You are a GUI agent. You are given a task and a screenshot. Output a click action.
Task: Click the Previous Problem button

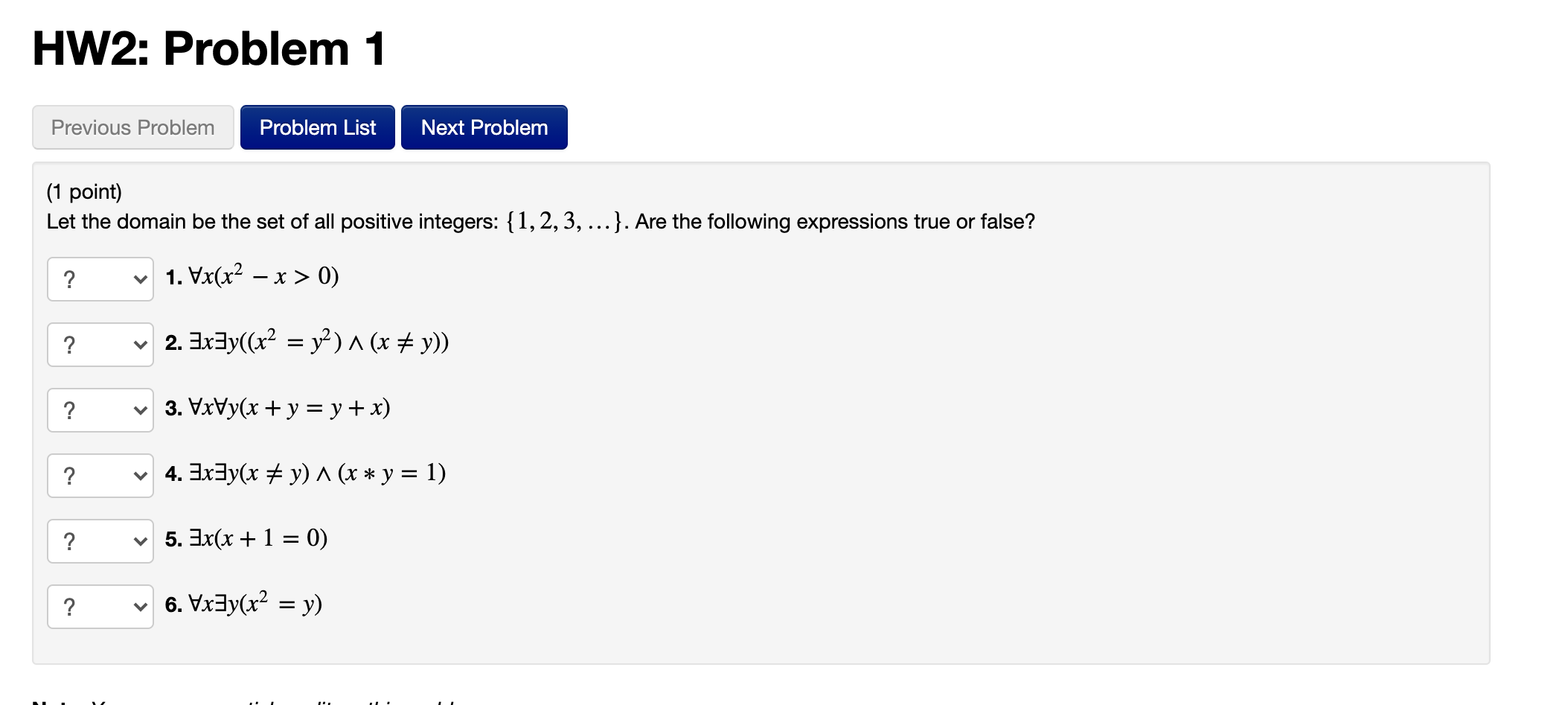point(132,127)
